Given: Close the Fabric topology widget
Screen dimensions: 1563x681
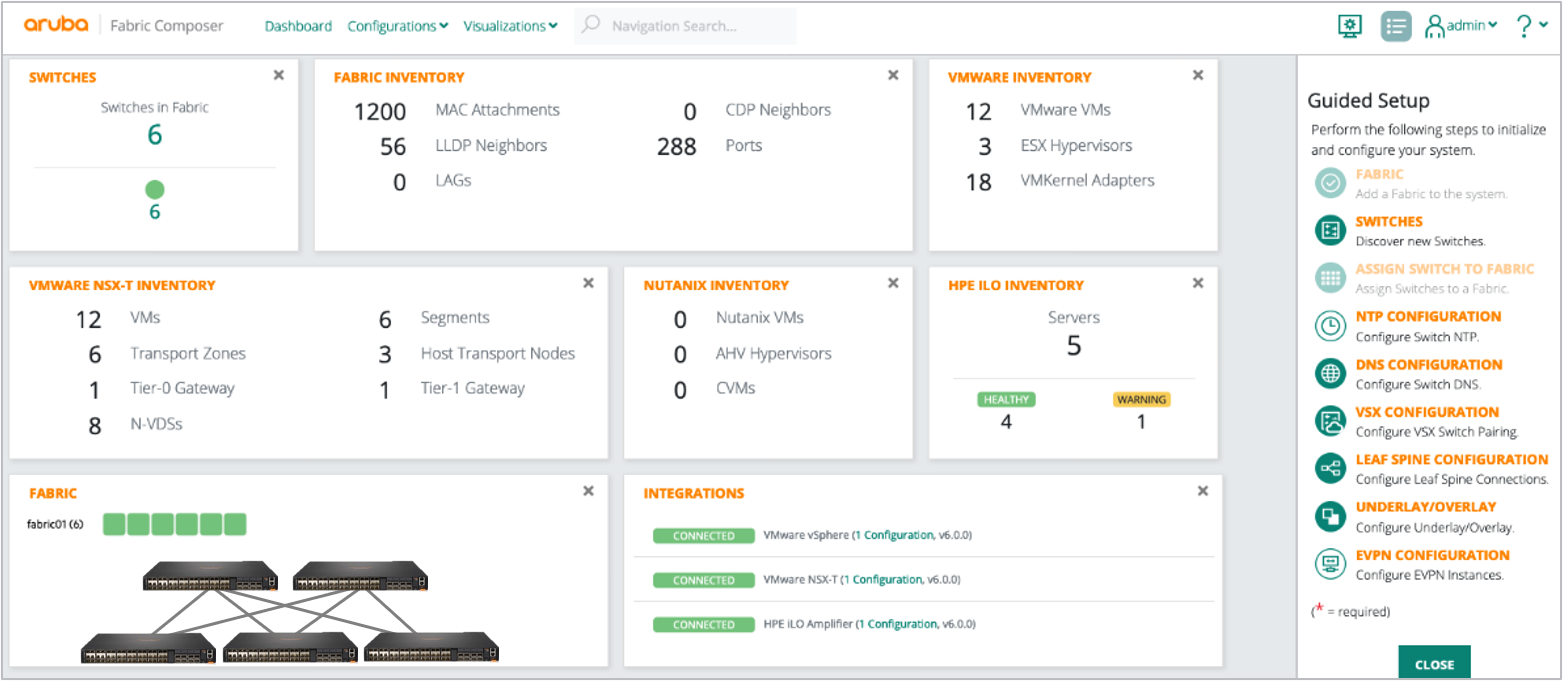Looking at the screenshot, I should [589, 491].
